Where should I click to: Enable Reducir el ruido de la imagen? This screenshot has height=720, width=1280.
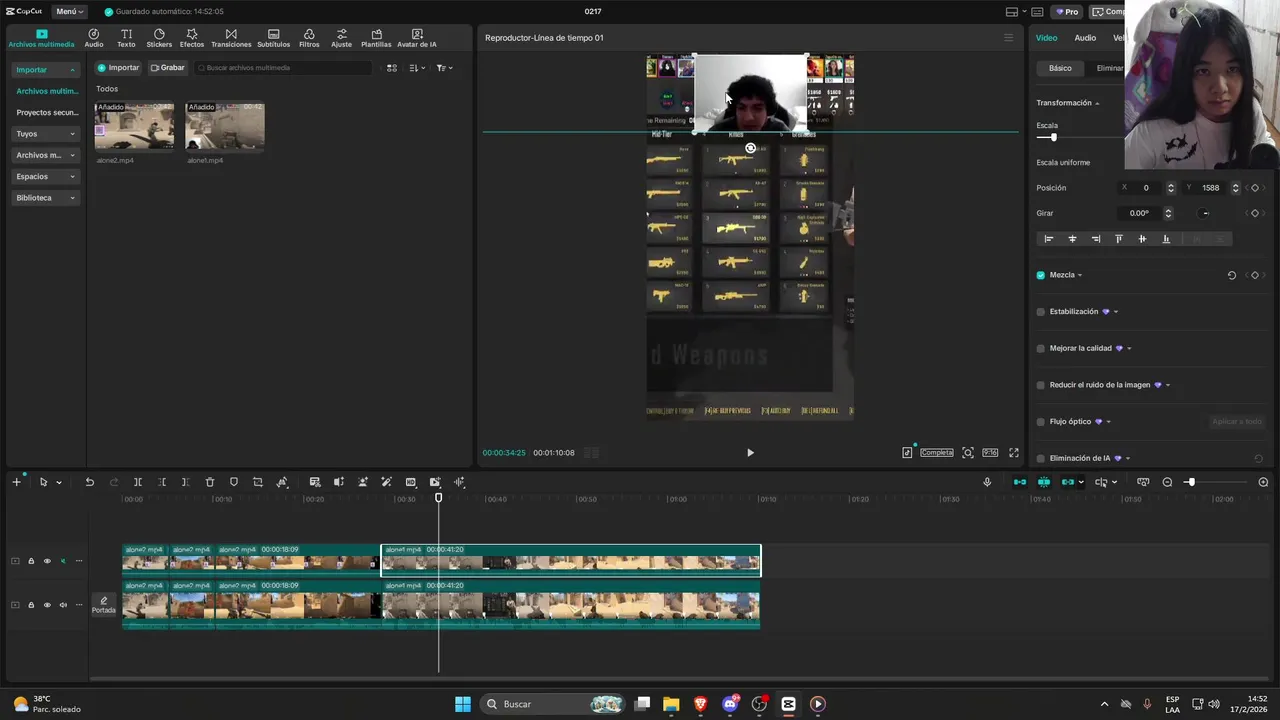[1041, 385]
